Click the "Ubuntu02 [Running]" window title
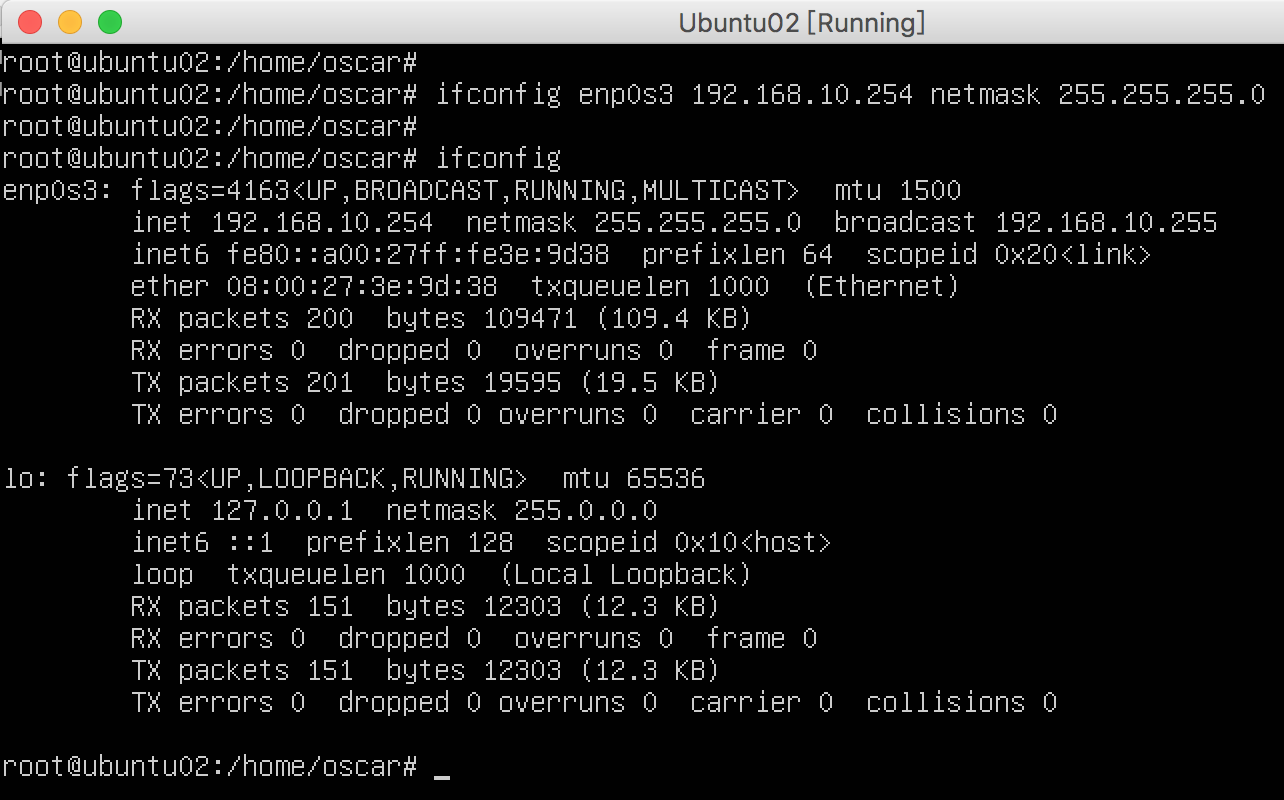Screen dimensions: 1284x800 [x=801, y=22]
